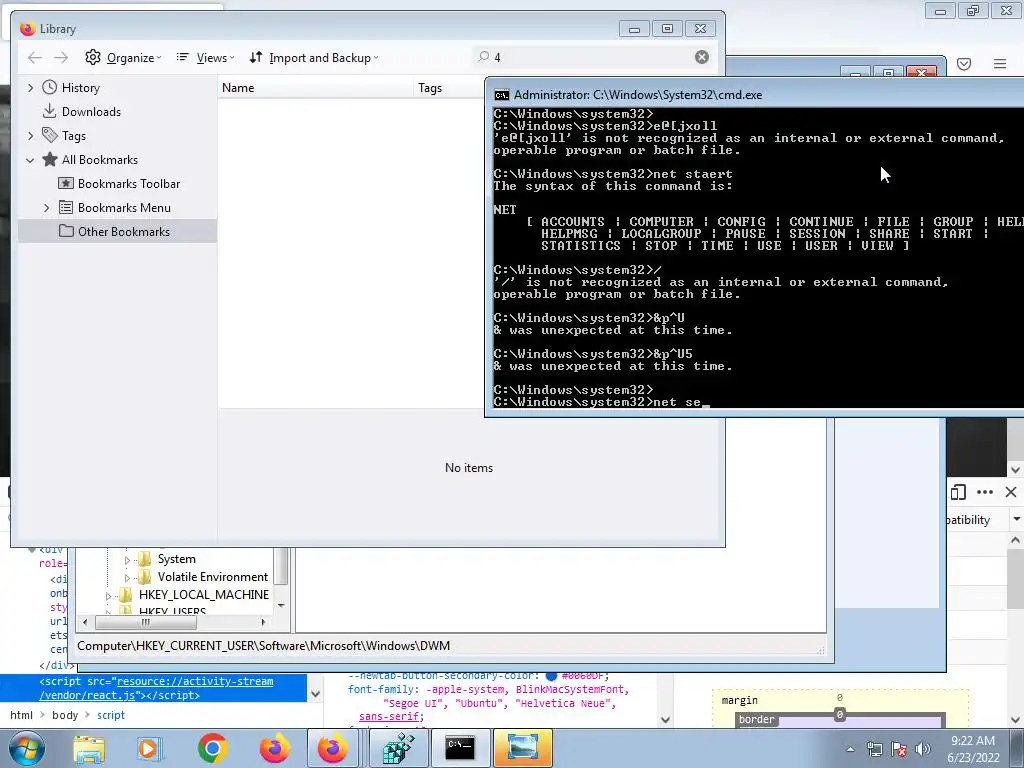Viewport: 1024px width, 768px height.
Task: Select Downloads in the sidebar
Action: point(91,112)
